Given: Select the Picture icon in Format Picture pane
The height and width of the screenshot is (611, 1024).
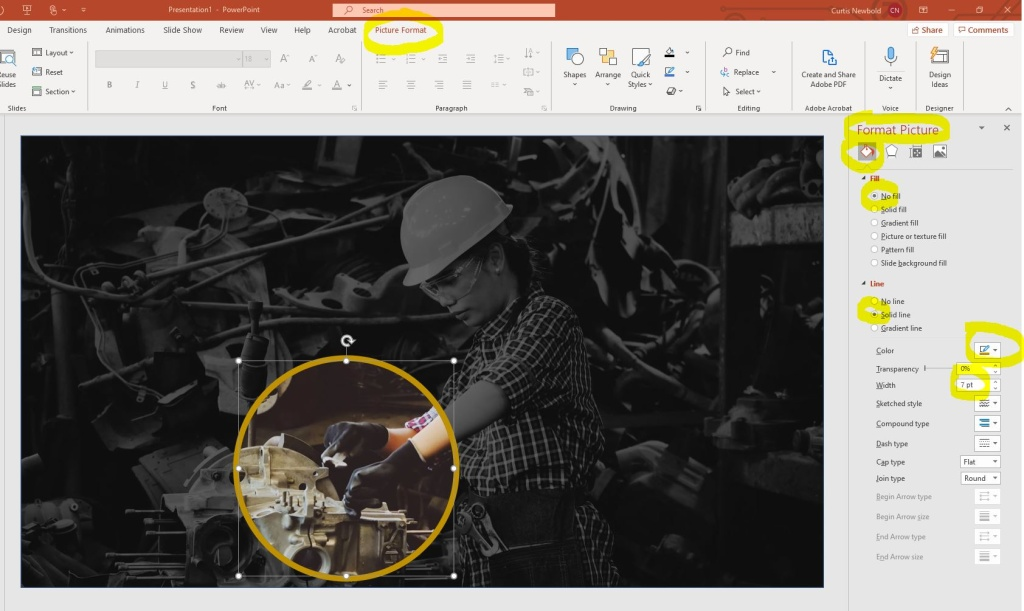Looking at the screenshot, I should 938,151.
